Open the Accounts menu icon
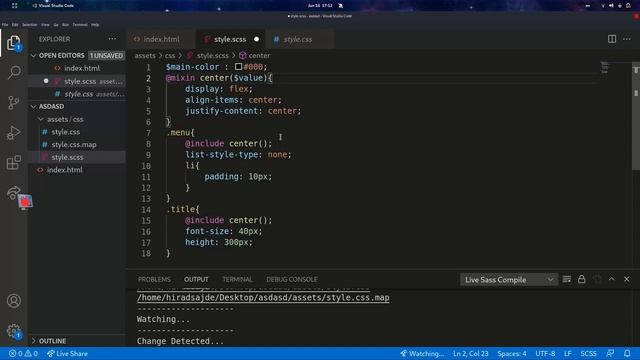Viewport: 640px width, 360px height. click(x=13, y=301)
